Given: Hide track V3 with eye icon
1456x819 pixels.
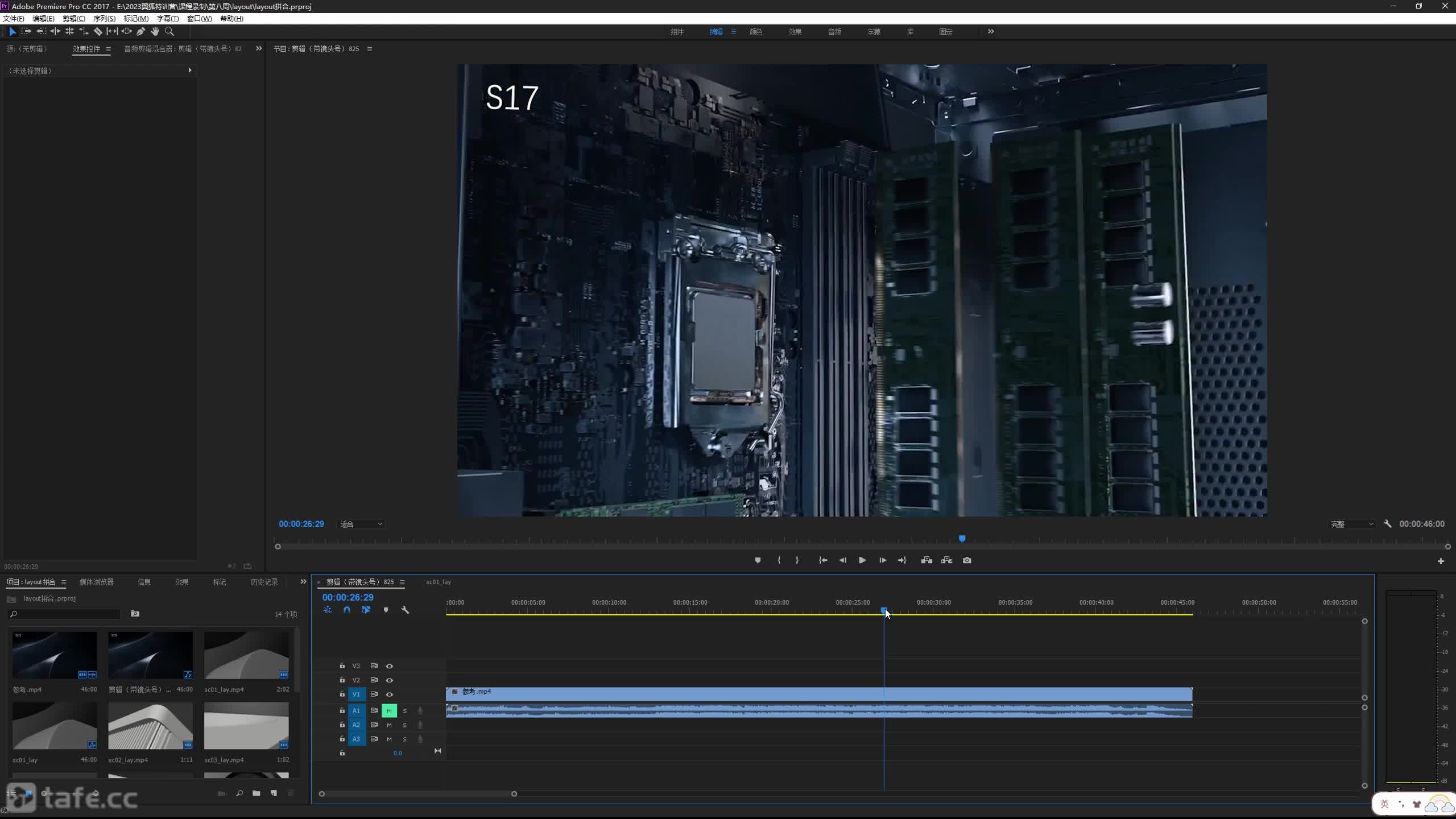Looking at the screenshot, I should tap(390, 666).
